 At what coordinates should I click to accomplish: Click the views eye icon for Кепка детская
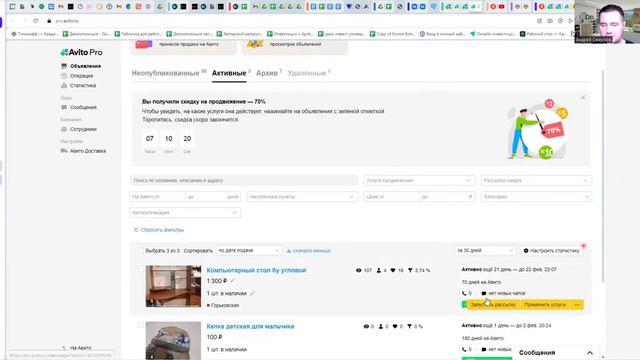(x=366, y=327)
